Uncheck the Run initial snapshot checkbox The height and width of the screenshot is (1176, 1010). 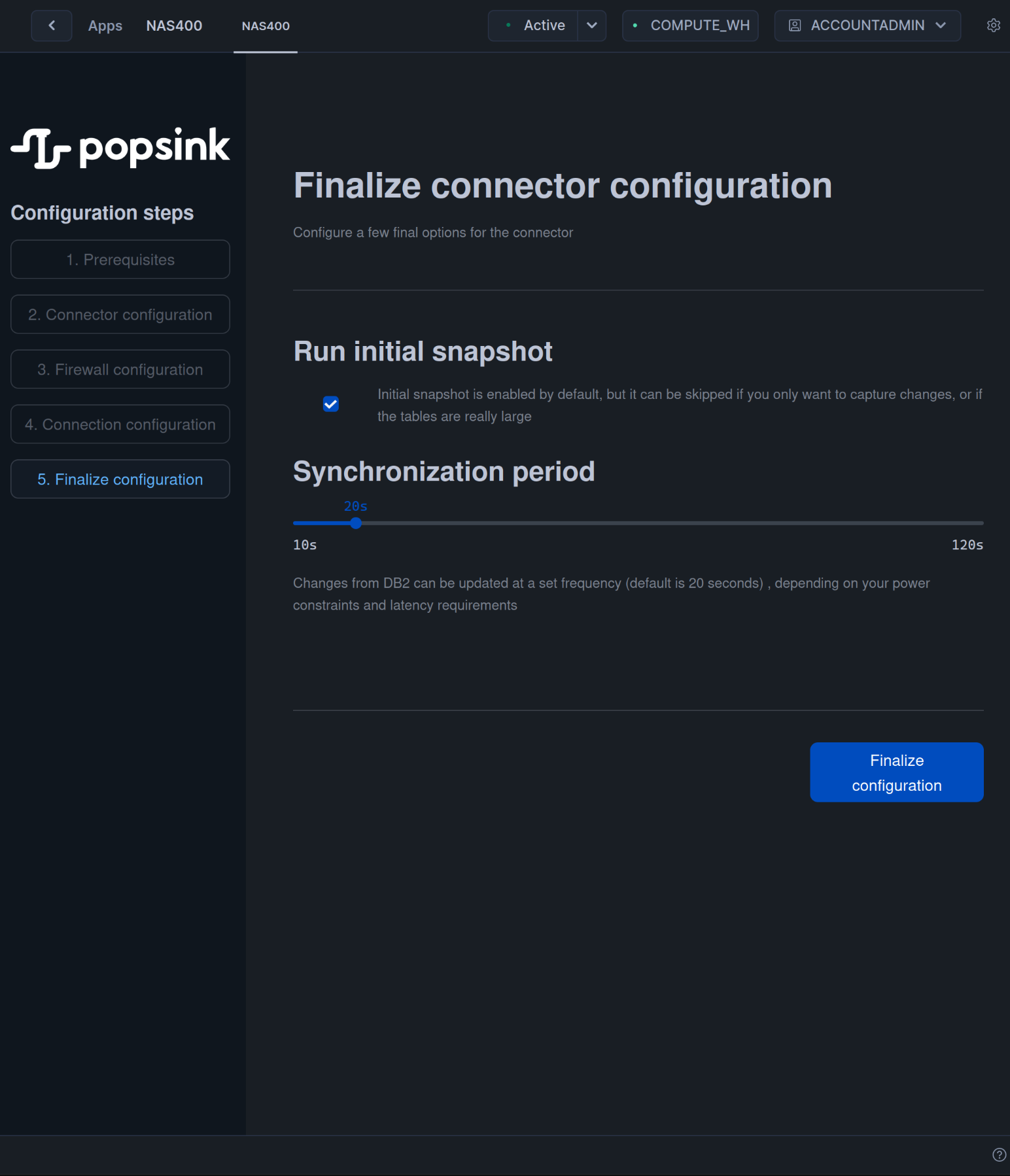(x=331, y=404)
